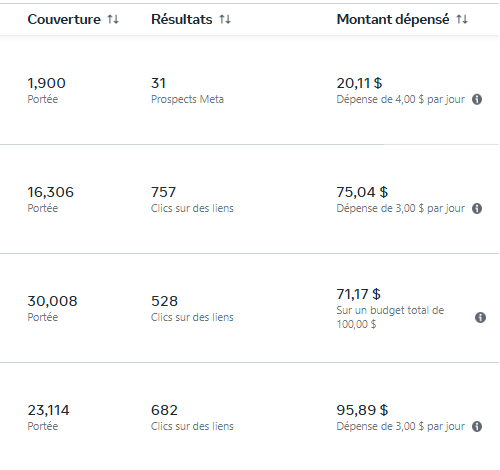Open info icon beside 95,89 $ spend
The height and width of the screenshot is (470, 500).
click(x=477, y=426)
